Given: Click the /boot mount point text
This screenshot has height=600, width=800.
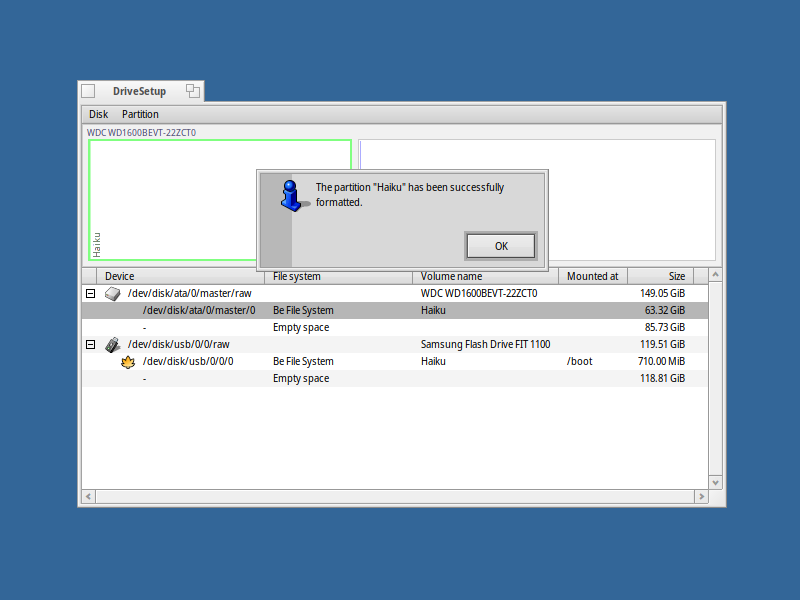Looking at the screenshot, I should pos(580,362).
